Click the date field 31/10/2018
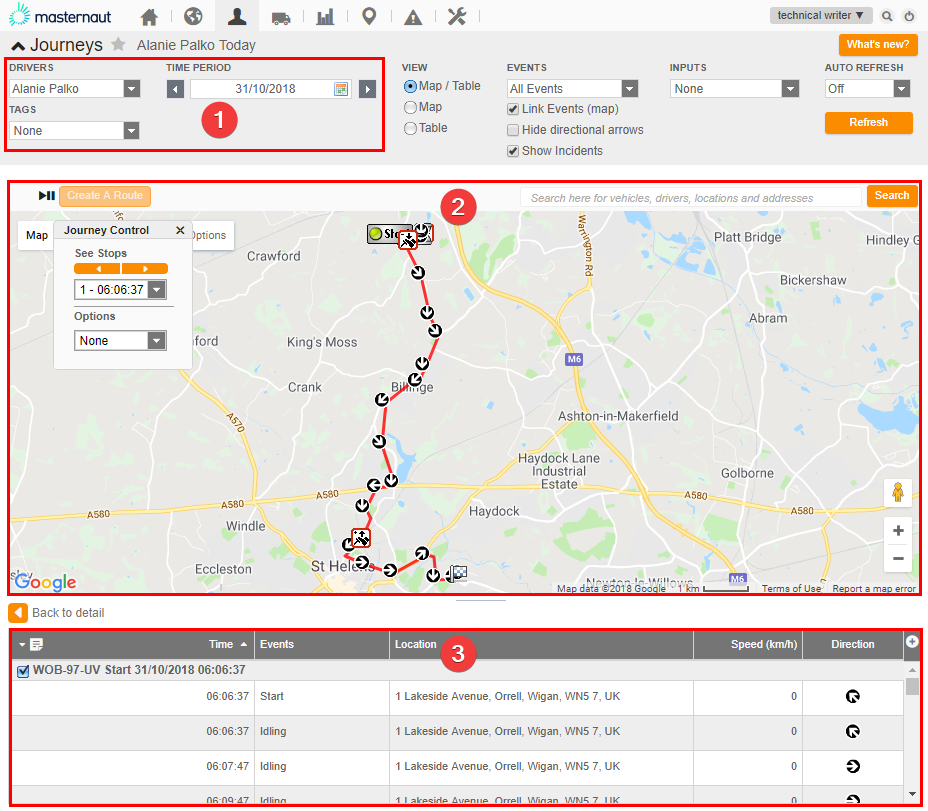Image resolution: width=928 pixels, height=811 pixels. 265,89
